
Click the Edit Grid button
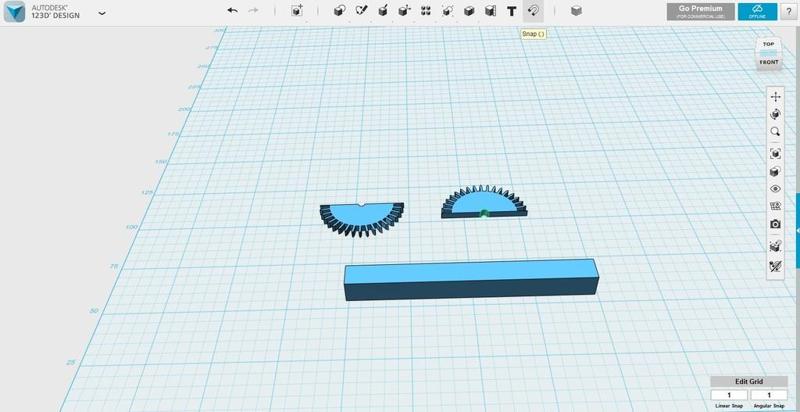pos(749,381)
